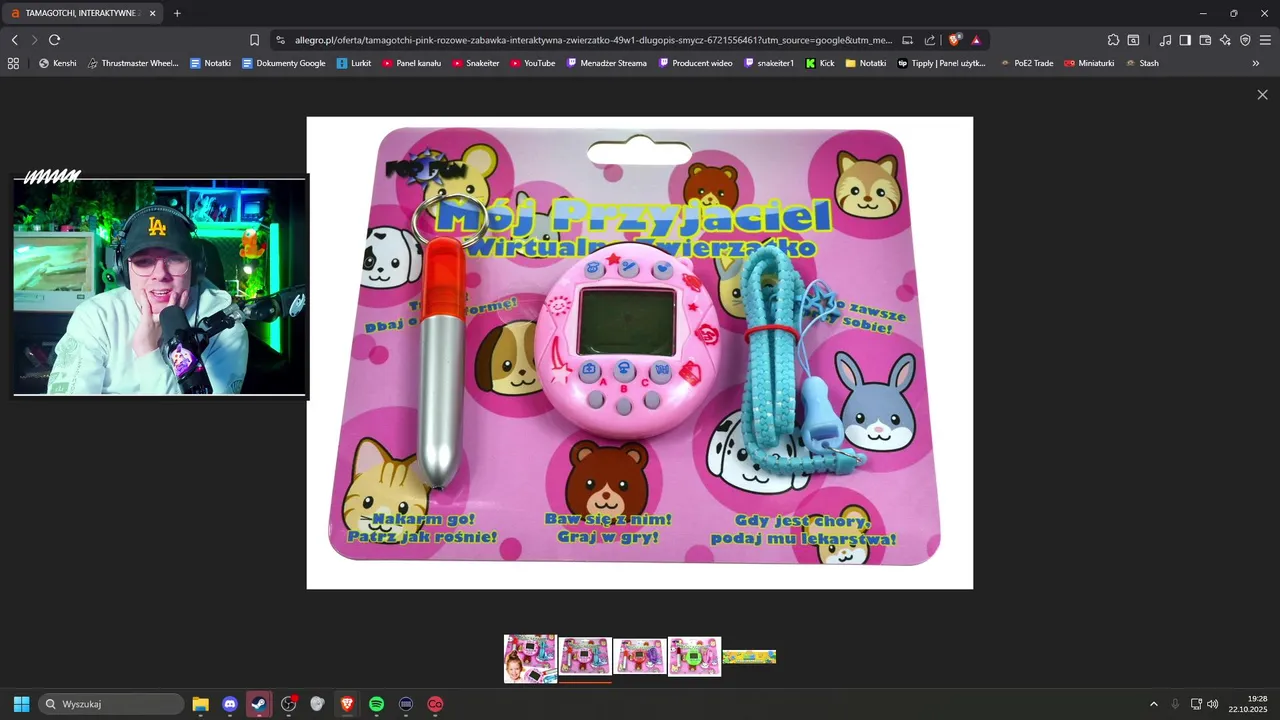This screenshot has height=720, width=1280.
Task: Click the Wyszukaj taskbar search box
Action: click(x=111, y=704)
